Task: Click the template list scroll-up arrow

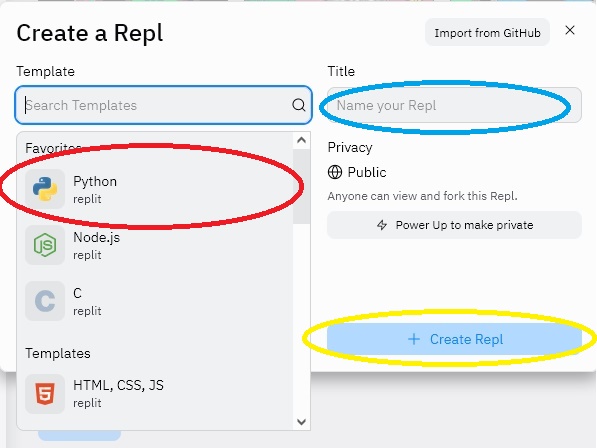Action: click(302, 140)
